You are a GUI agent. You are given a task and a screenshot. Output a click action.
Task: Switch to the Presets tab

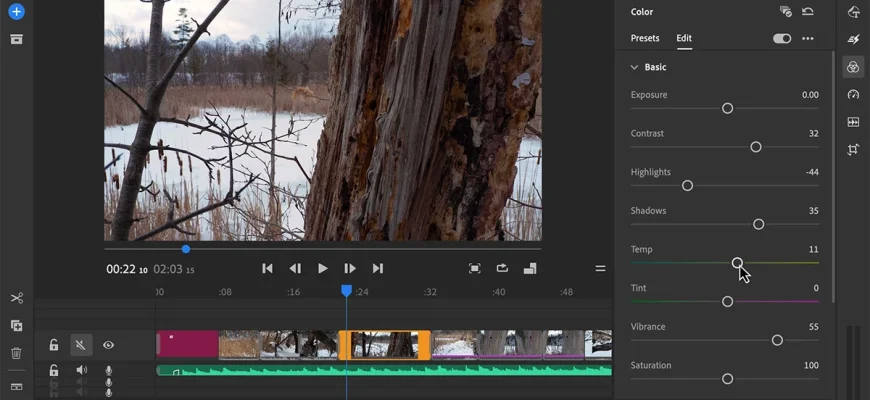point(645,38)
